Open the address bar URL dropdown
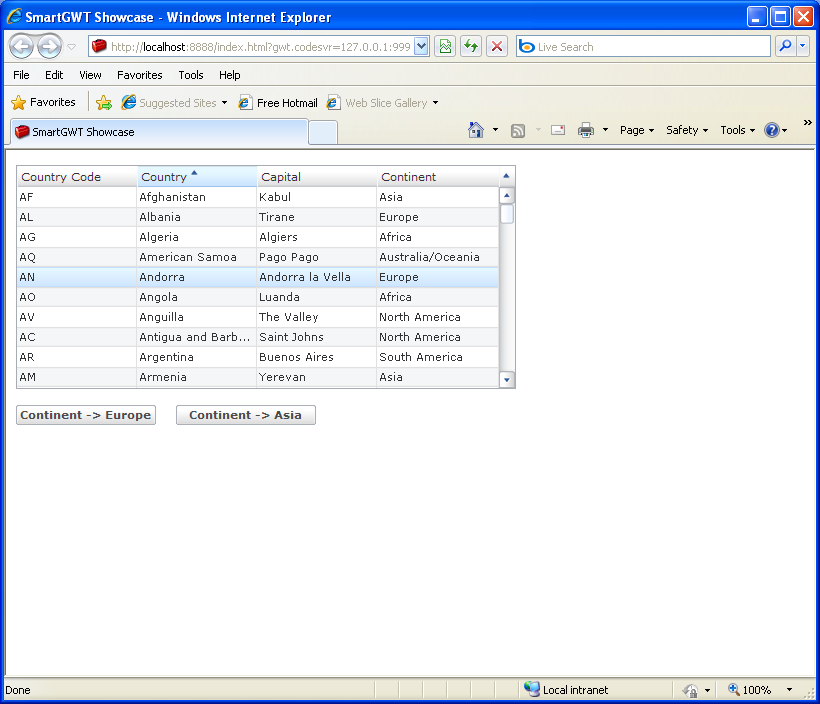This screenshot has height=704, width=820. pos(422,47)
